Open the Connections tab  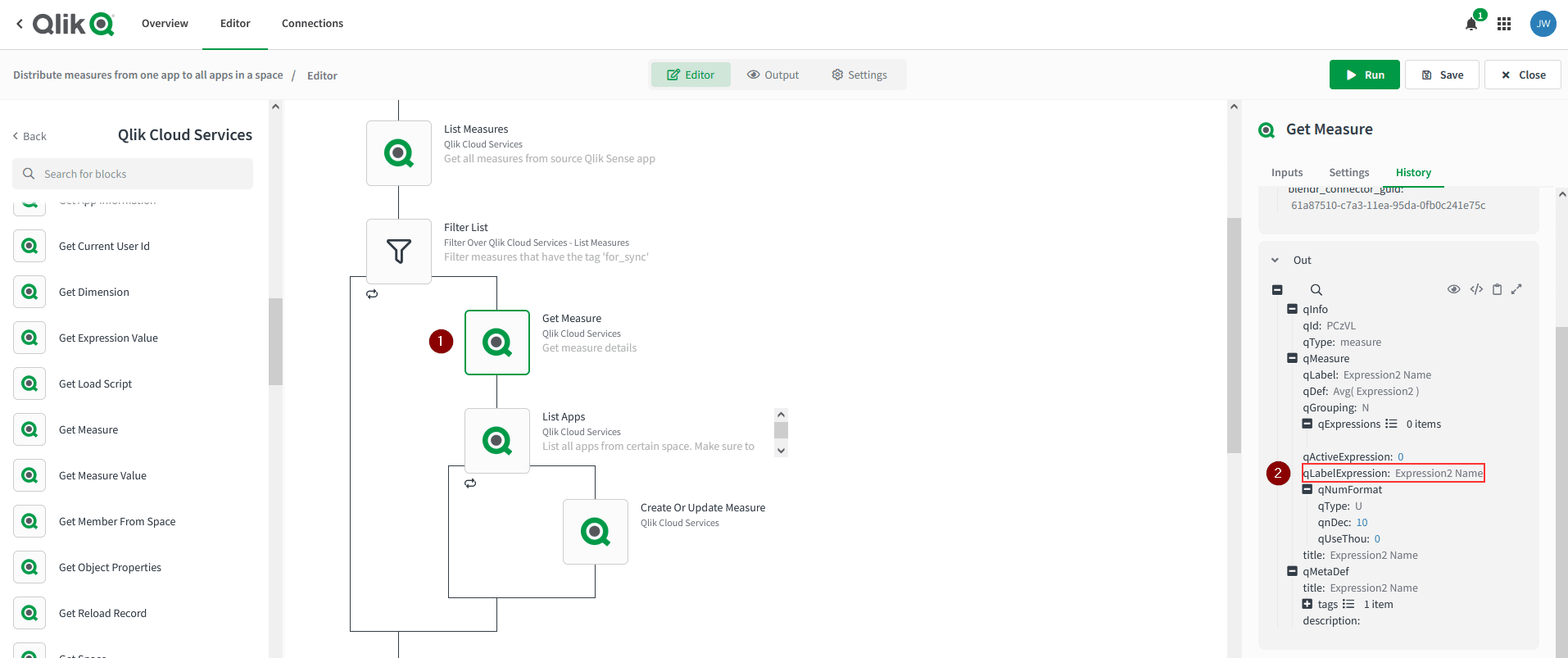(312, 24)
